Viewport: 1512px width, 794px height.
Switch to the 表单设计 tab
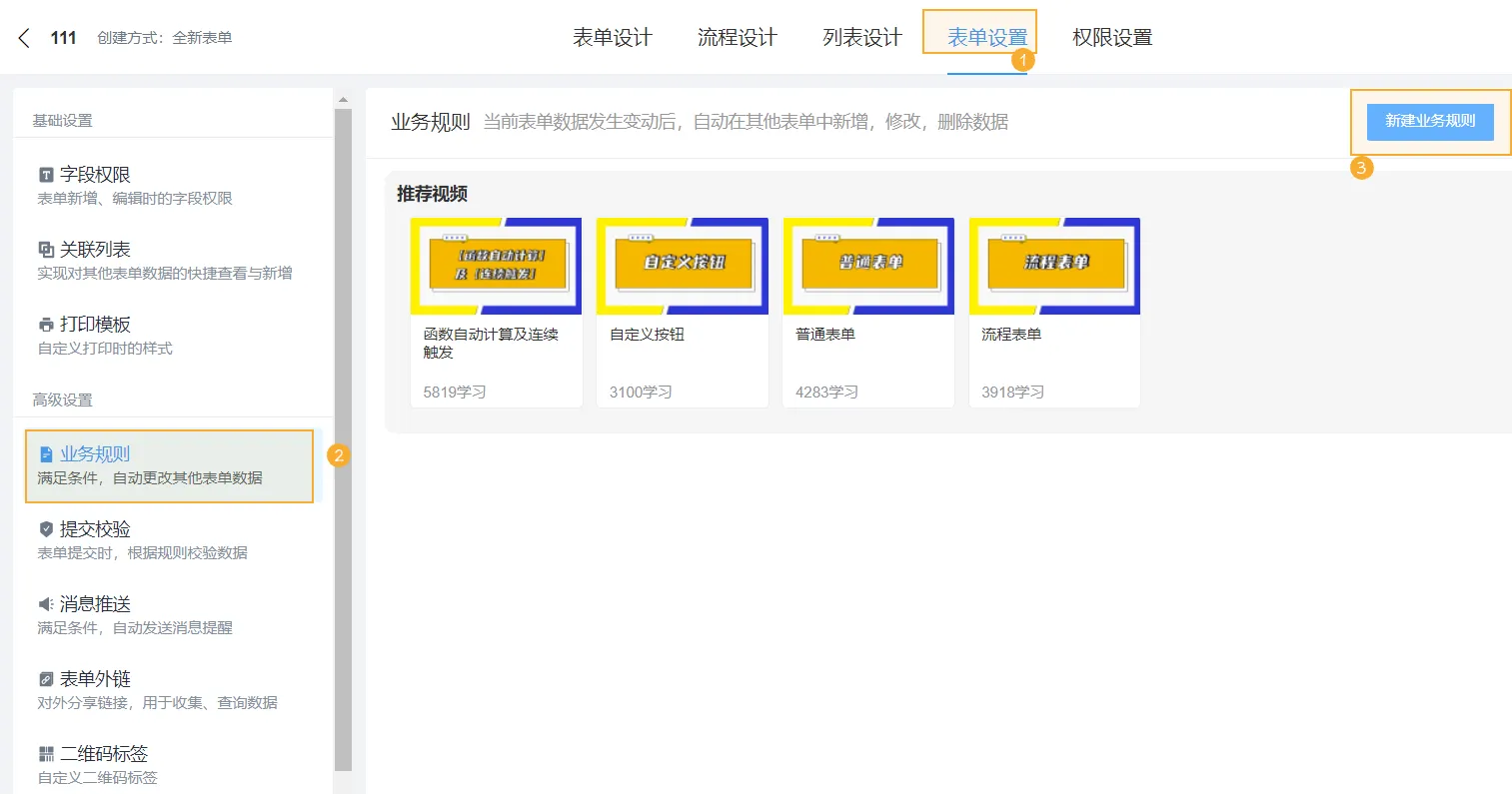pos(612,38)
